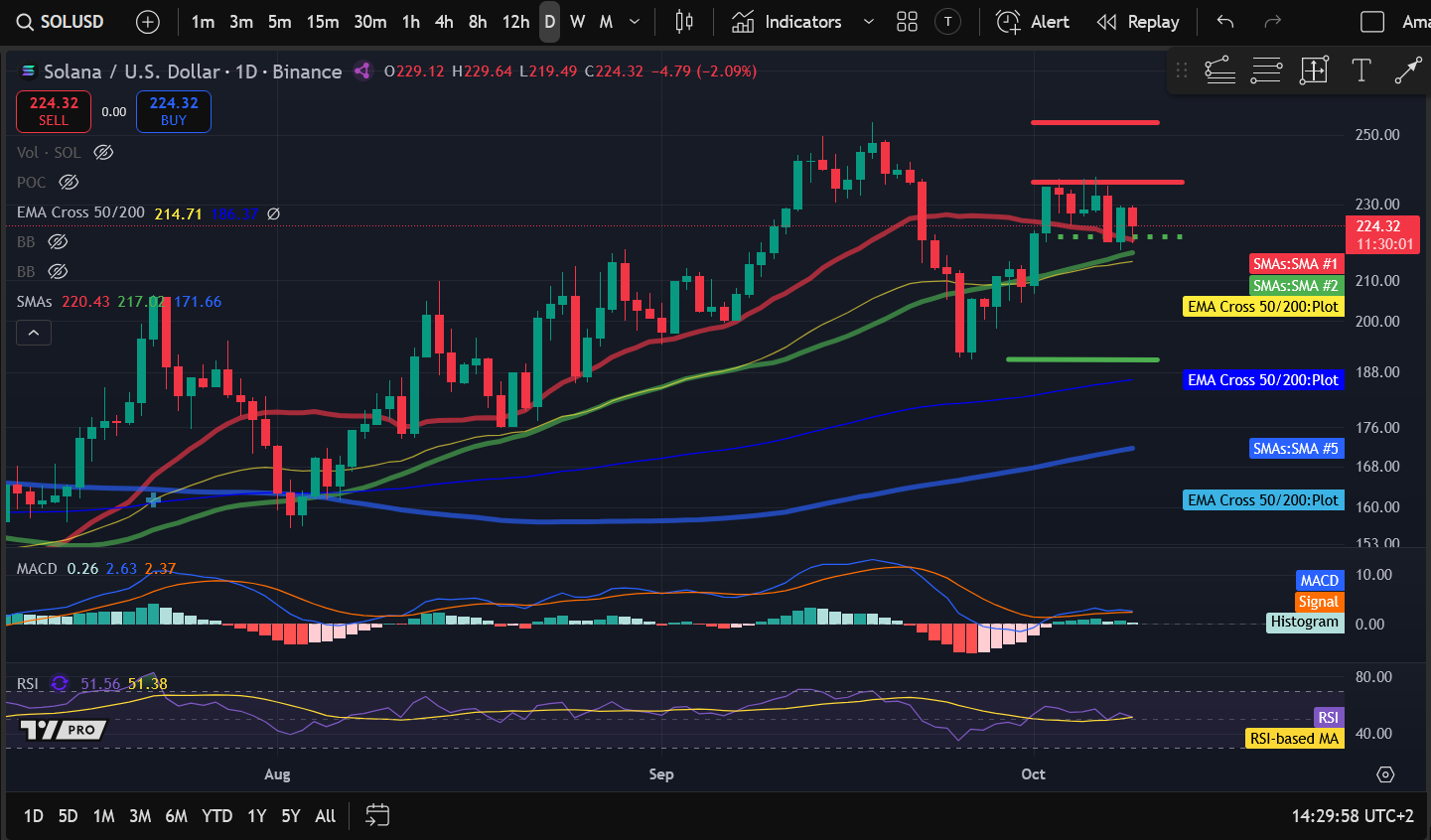Click the 224.32 SELL button
This screenshot has height=840, width=1431.
54,111
